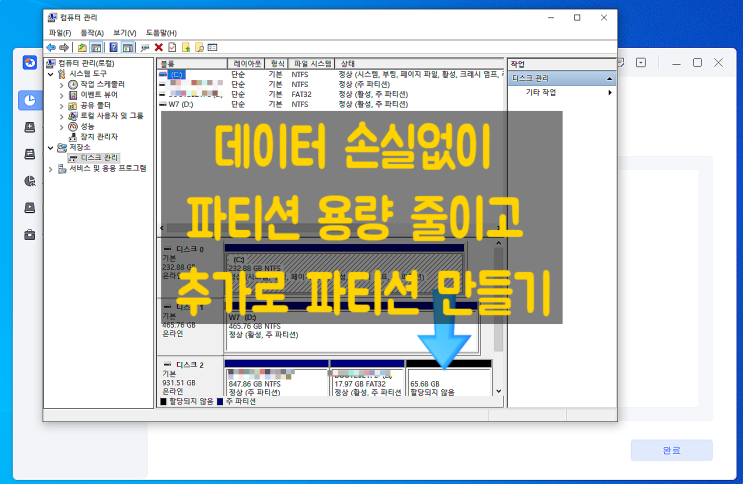This screenshot has height=484, width=743.
Task: Click the folder with magnifier icon
Action: 199,47
